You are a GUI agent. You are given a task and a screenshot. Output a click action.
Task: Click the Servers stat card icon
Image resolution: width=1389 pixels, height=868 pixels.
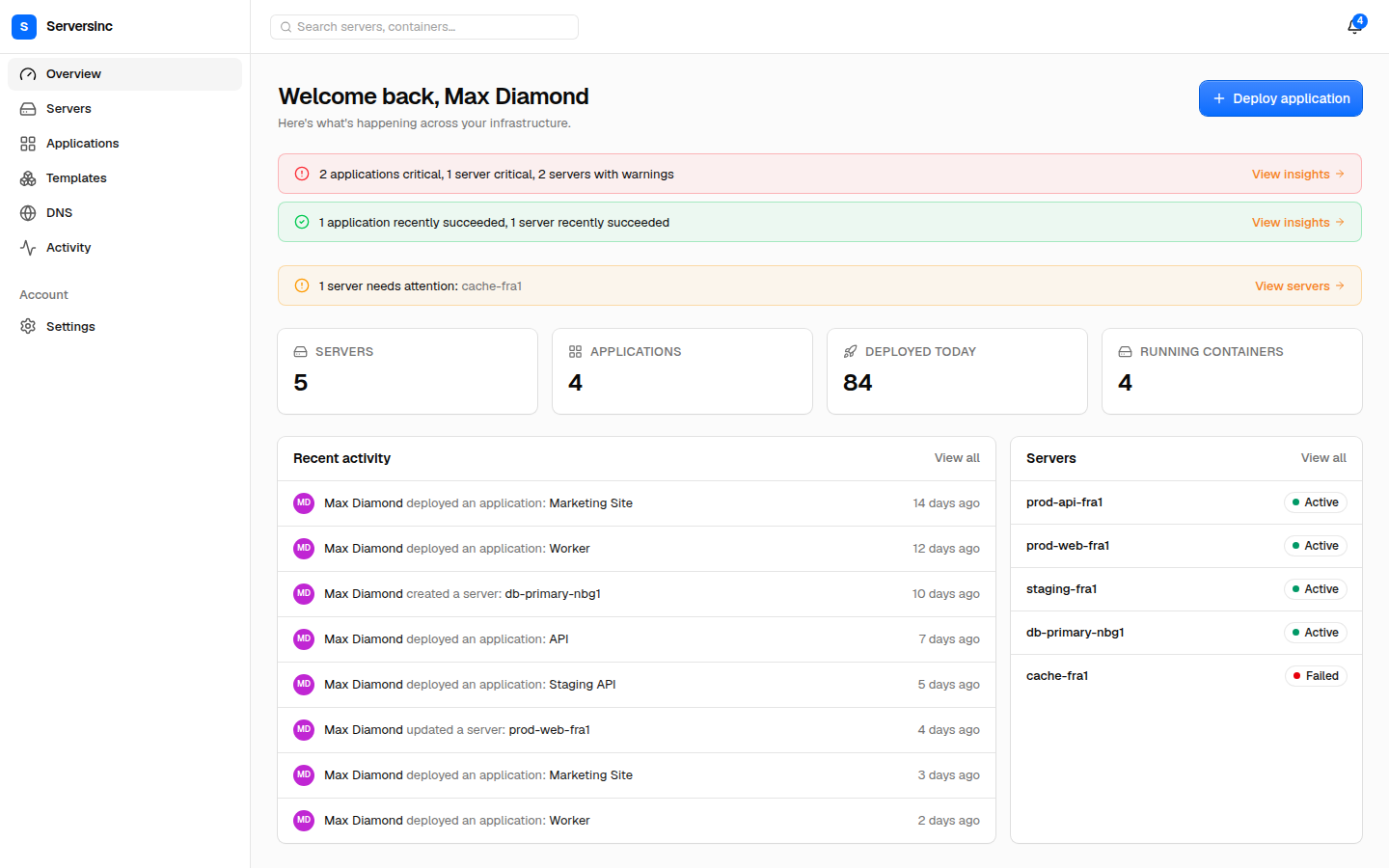[300, 352]
